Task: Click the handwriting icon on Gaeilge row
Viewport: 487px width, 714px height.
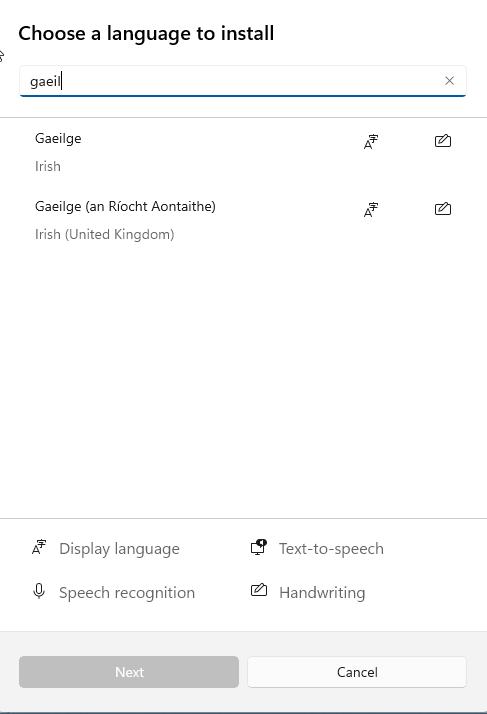Action: tap(443, 141)
